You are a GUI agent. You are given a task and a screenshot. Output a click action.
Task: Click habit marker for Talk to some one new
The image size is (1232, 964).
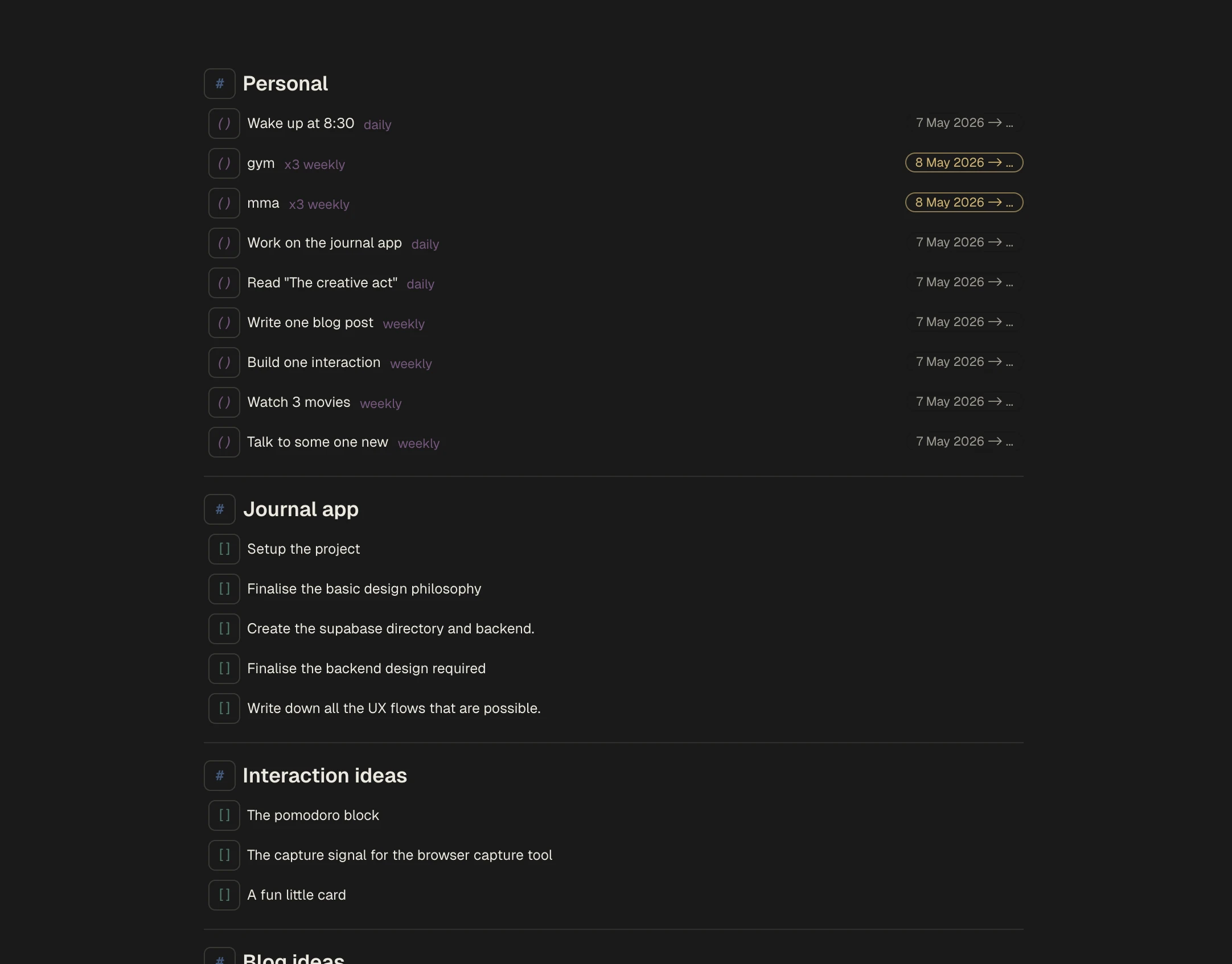point(224,442)
